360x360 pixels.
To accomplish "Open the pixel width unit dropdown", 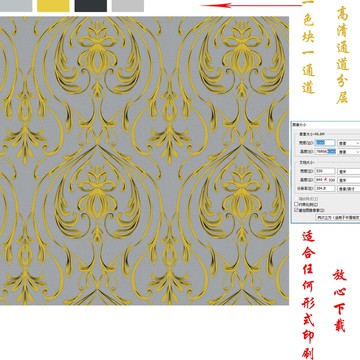I will pos(349,143).
